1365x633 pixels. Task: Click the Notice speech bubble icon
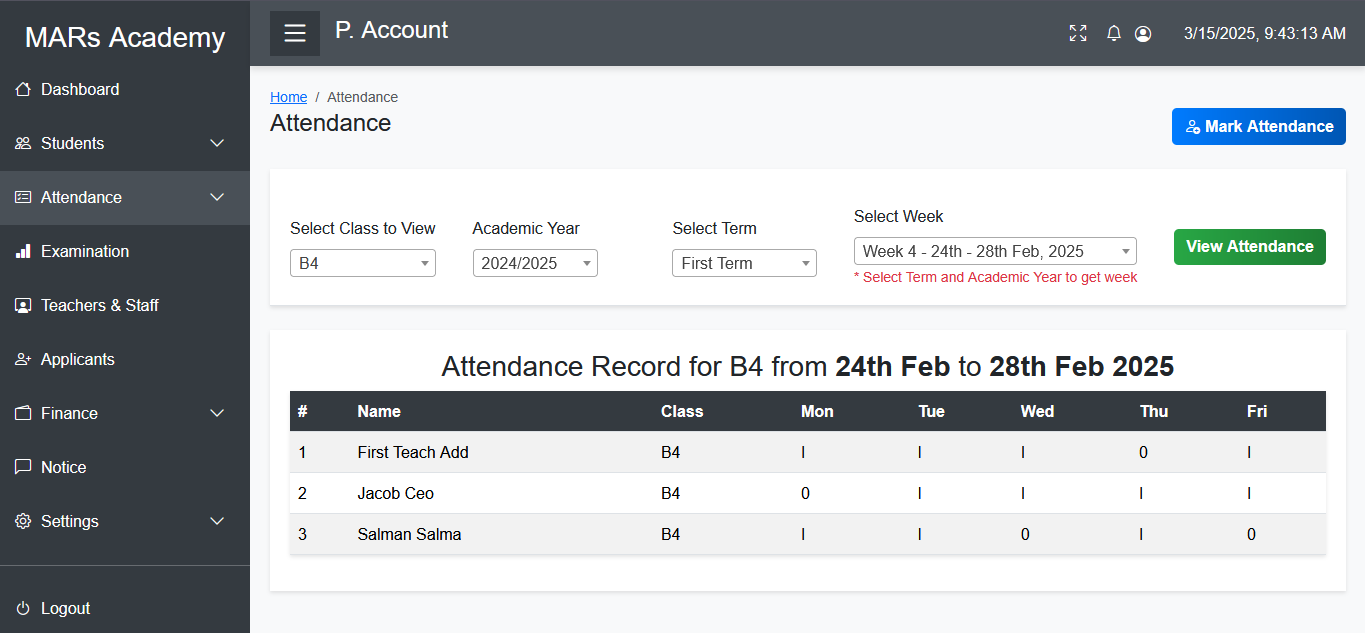click(23, 467)
